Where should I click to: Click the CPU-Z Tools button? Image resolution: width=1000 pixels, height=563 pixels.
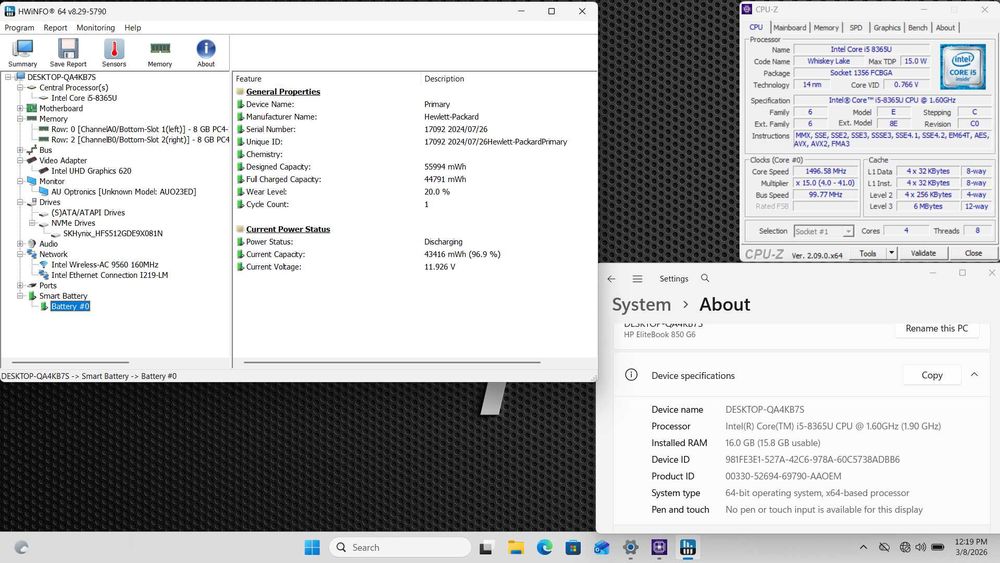pyautogui.click(x=867, y=254)
